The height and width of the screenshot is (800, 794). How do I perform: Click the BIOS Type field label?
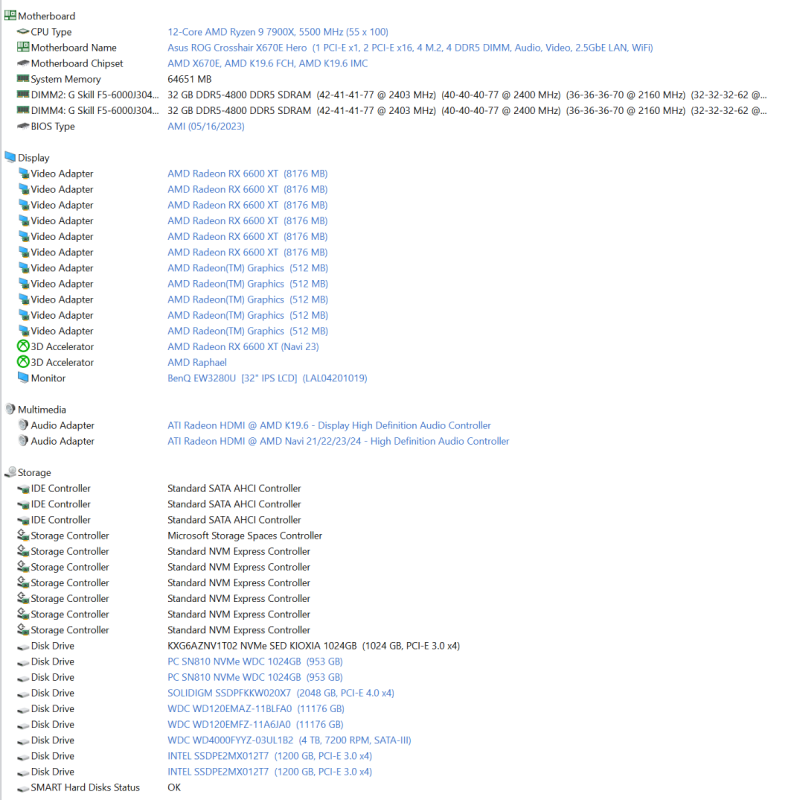click(x=53, y=126)
